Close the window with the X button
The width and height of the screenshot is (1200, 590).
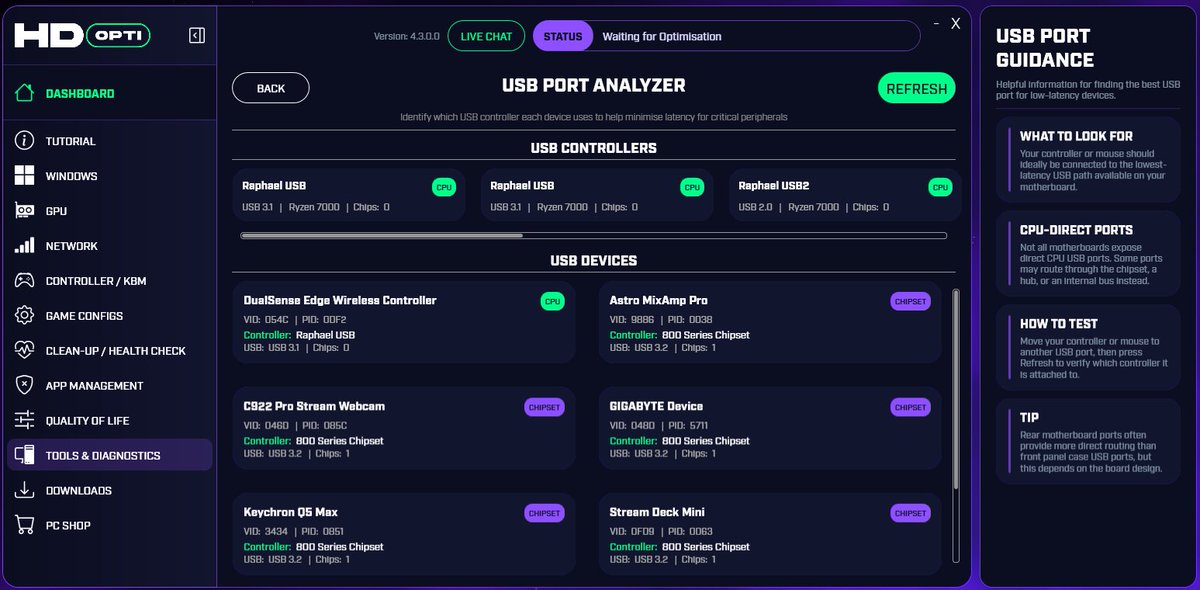[956, 23]
